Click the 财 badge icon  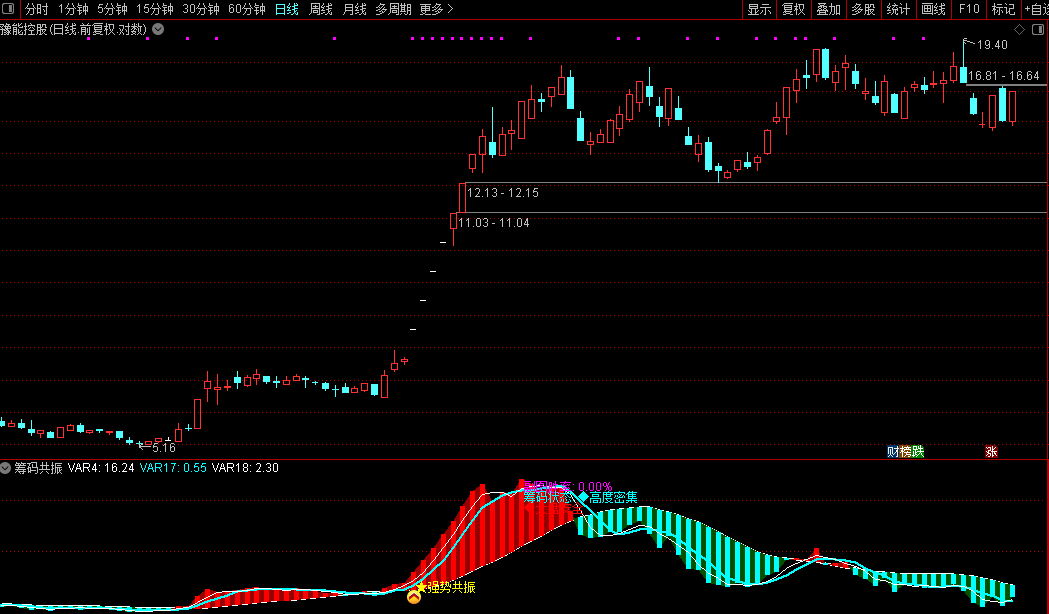[892, 451]
